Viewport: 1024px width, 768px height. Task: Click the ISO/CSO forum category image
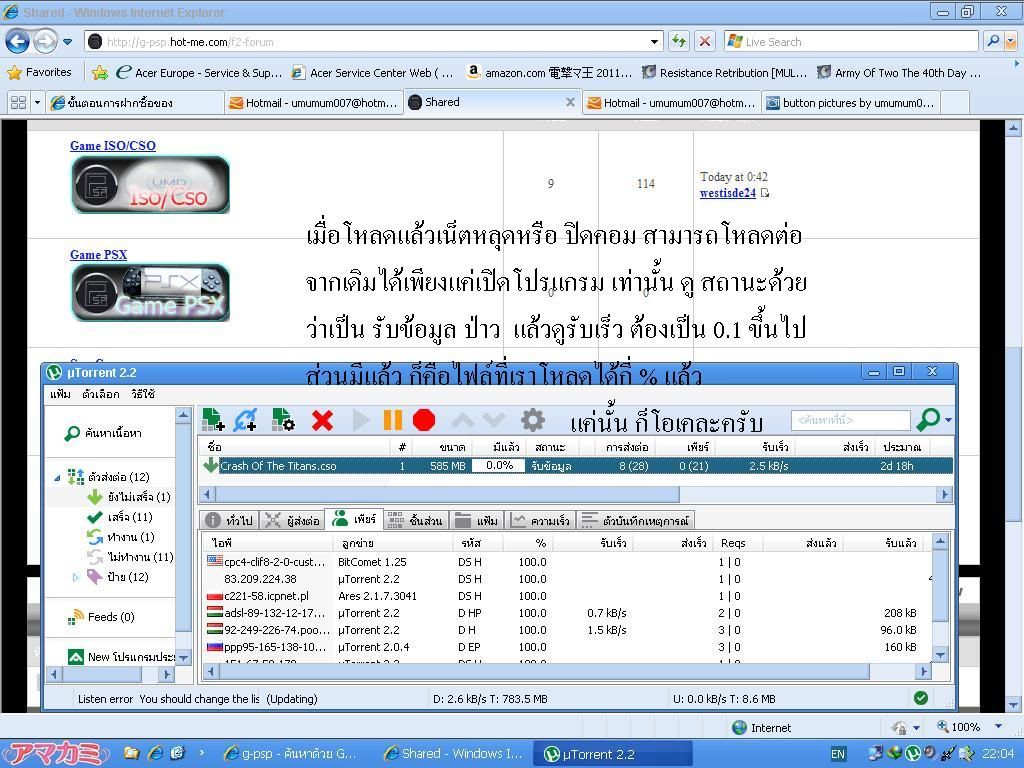[150, 185]
